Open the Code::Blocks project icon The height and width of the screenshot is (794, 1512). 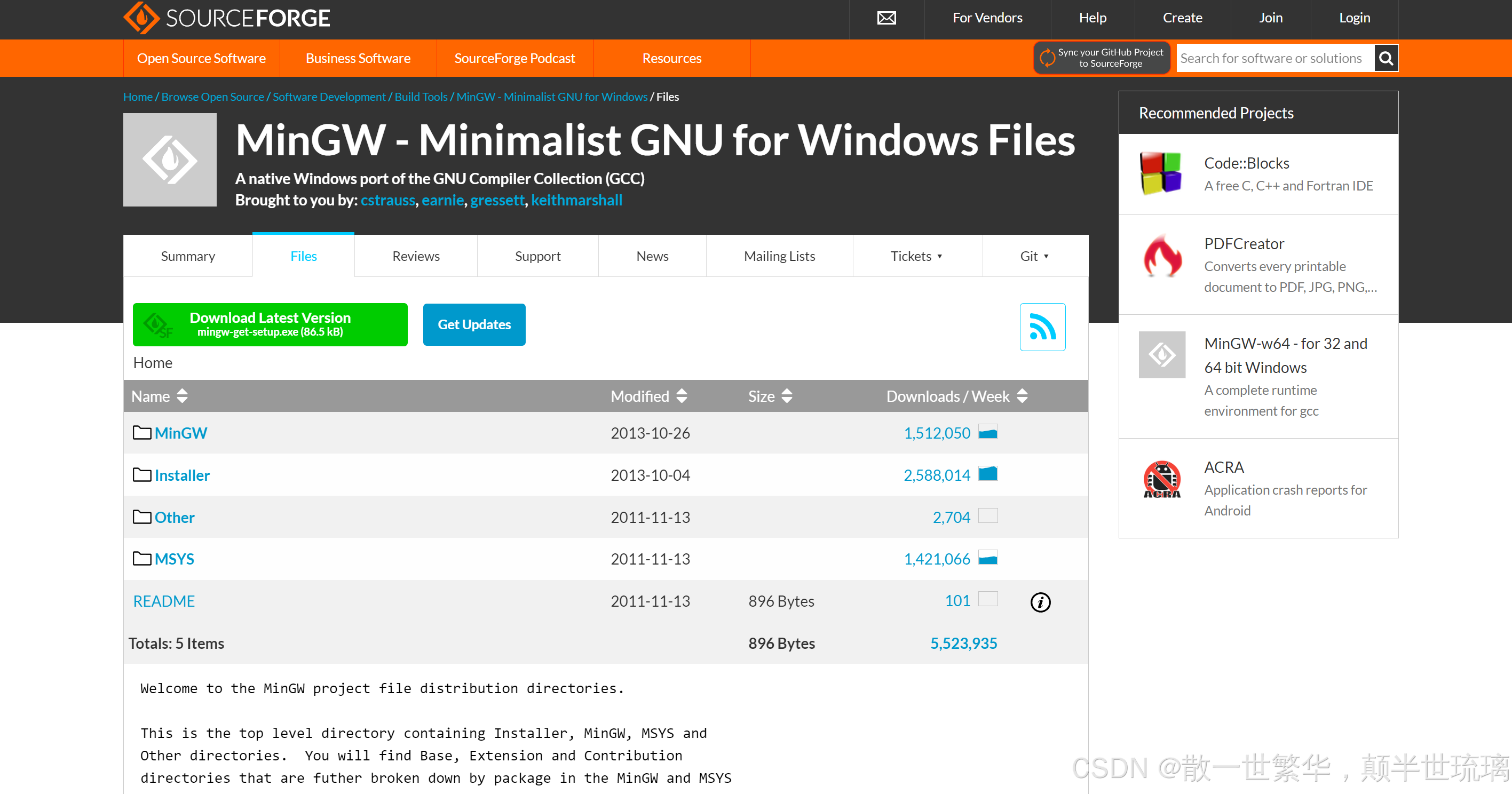click(1160, 173)
